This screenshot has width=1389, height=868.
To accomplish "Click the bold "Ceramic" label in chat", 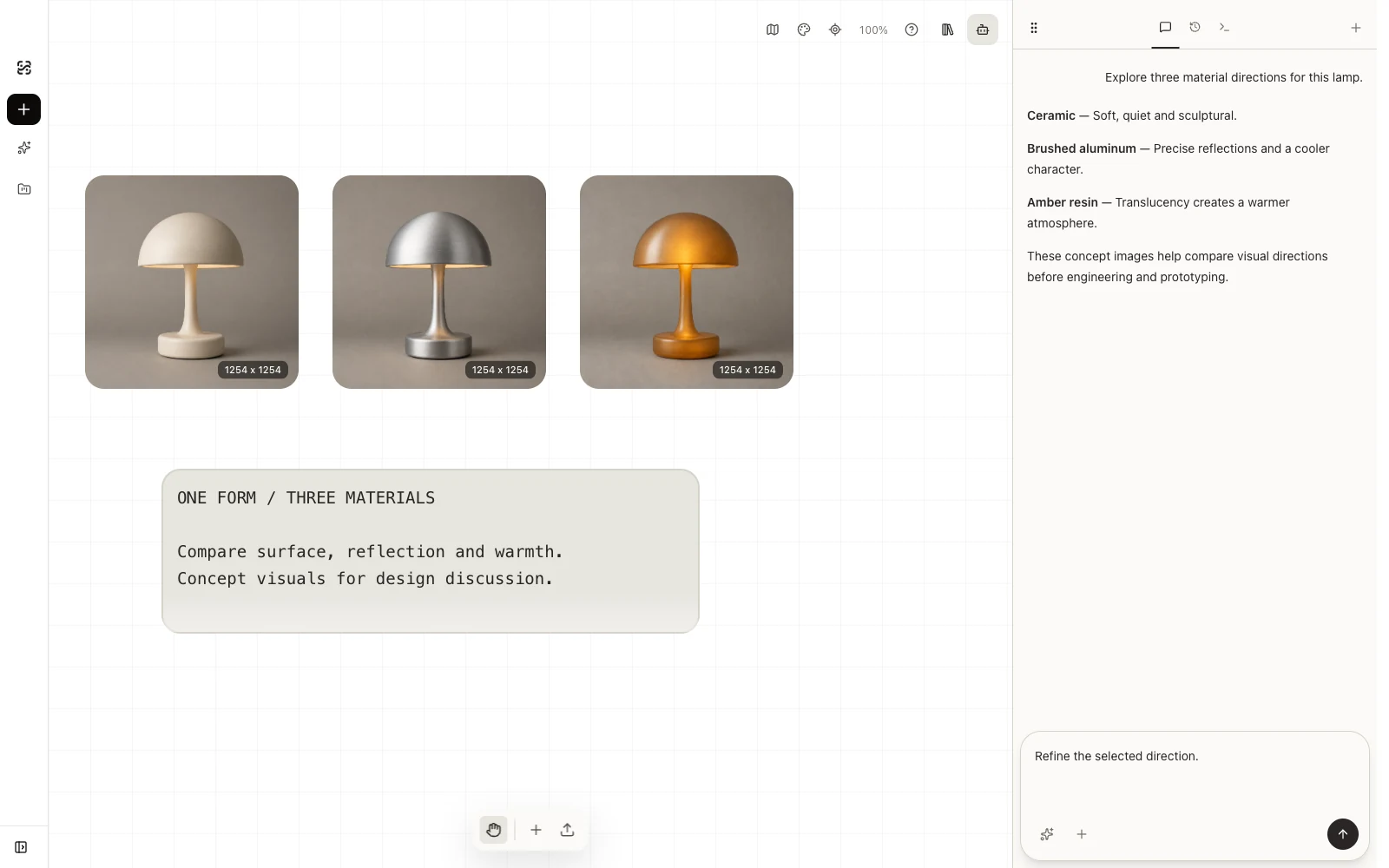I will tap(1051, 115).
